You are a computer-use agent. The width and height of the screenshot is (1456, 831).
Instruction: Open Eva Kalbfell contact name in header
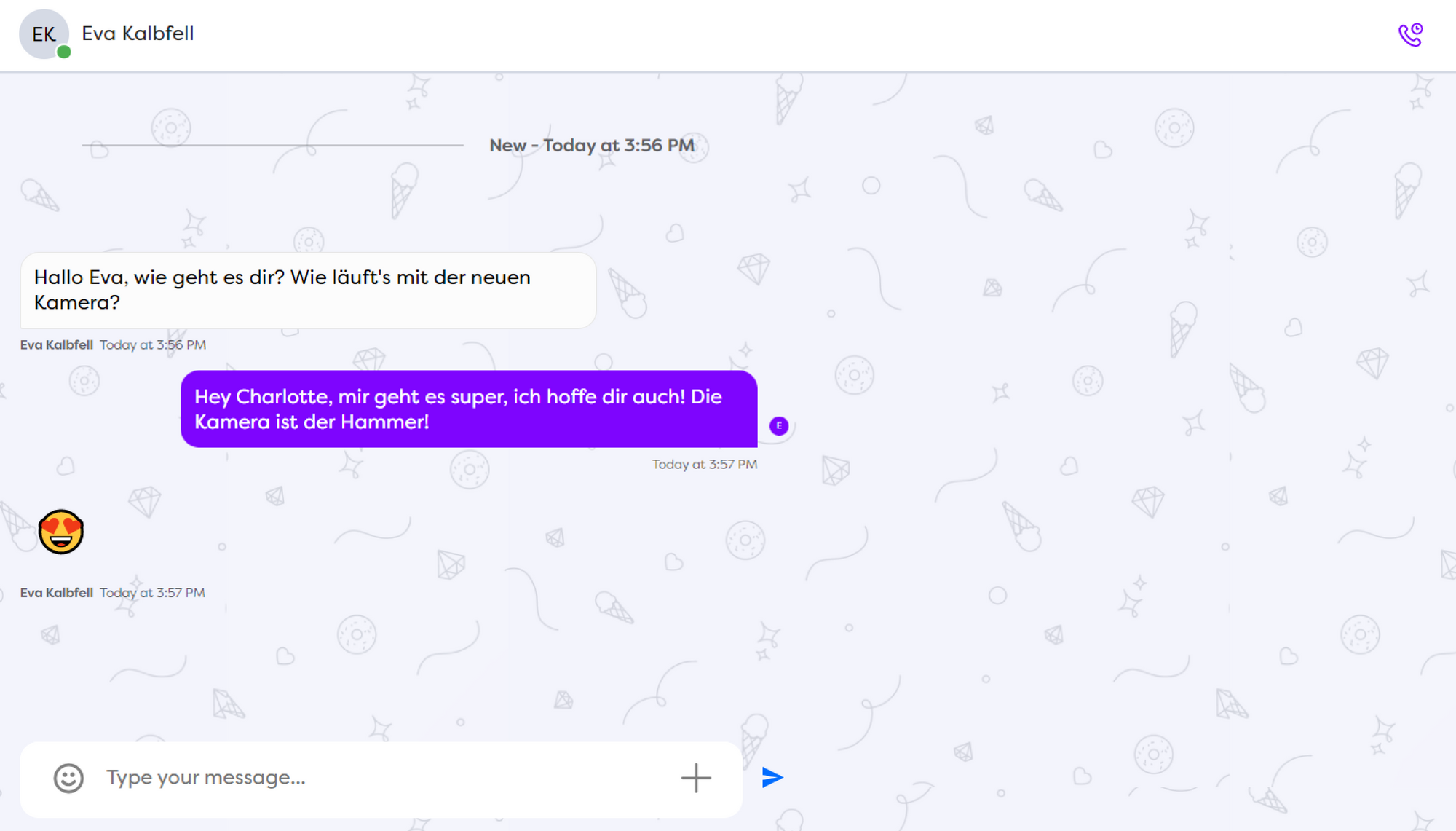[x=138, y=34]
